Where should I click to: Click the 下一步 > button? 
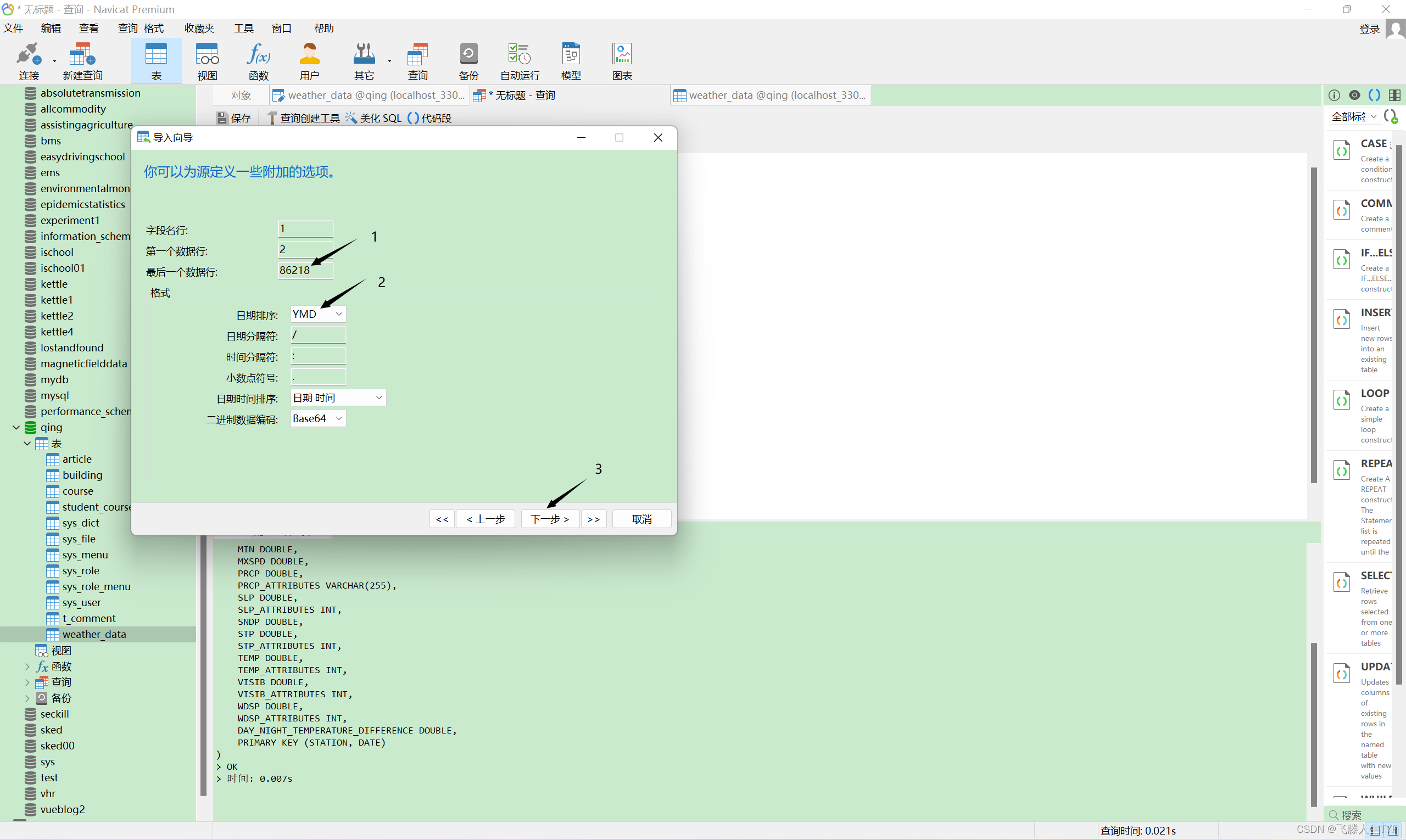(x=550, y=519)
